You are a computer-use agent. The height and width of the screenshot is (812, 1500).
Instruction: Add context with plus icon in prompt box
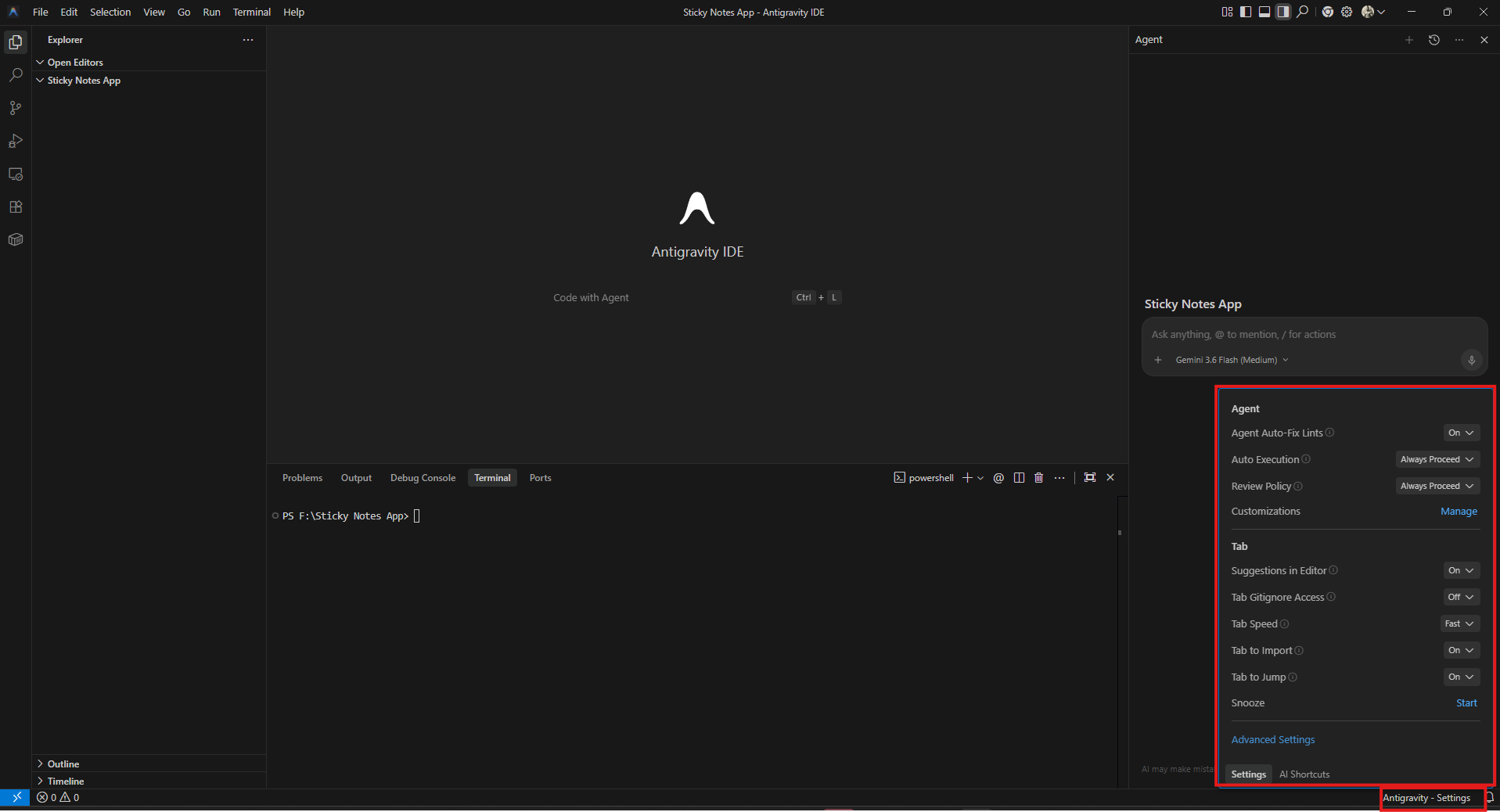click(x=1158, y=360)
